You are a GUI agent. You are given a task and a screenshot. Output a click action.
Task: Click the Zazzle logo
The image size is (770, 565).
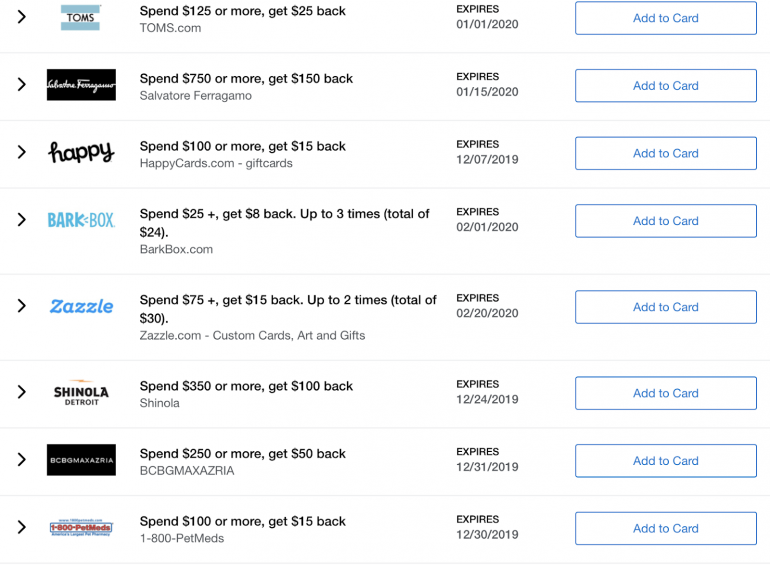click(x=81, y=306)
